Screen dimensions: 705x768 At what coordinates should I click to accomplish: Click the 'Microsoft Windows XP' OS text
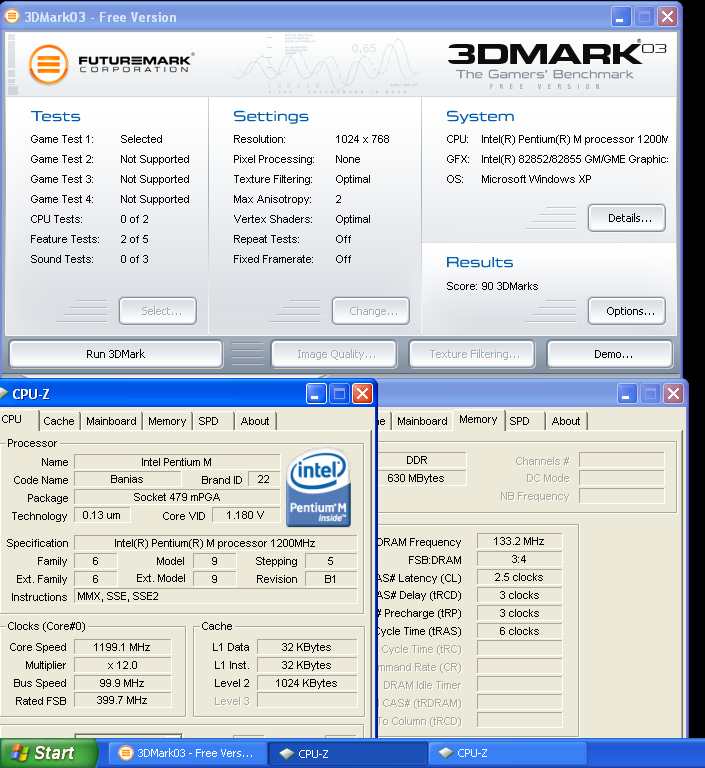536,179
